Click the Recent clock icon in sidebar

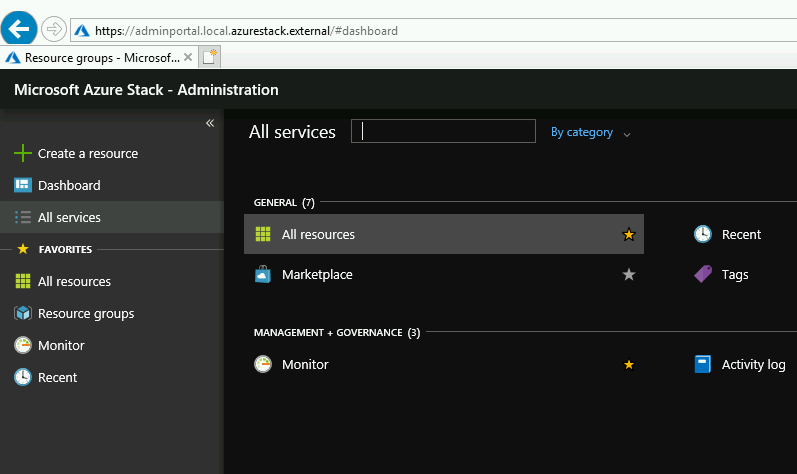click(x=23, y=377)
